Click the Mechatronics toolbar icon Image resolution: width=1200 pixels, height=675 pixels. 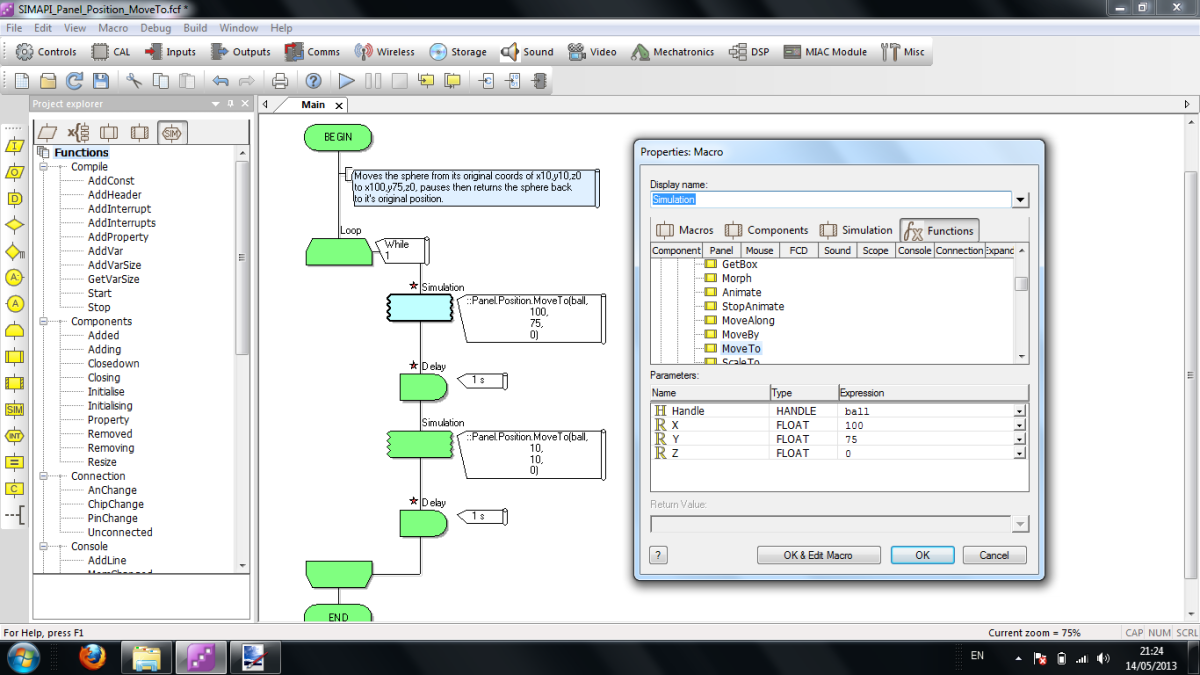click(671, 51)
